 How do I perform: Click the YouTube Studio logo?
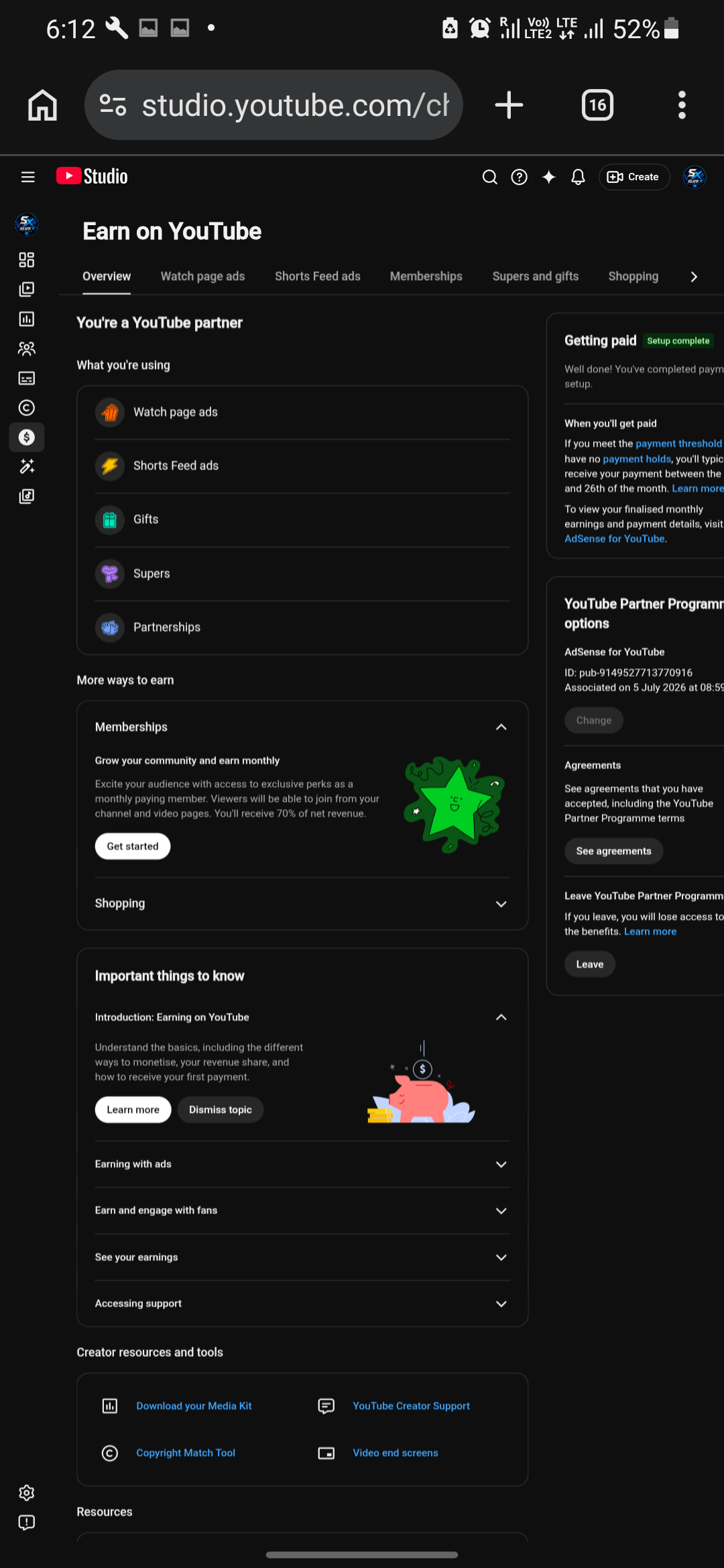click(92, 176)
